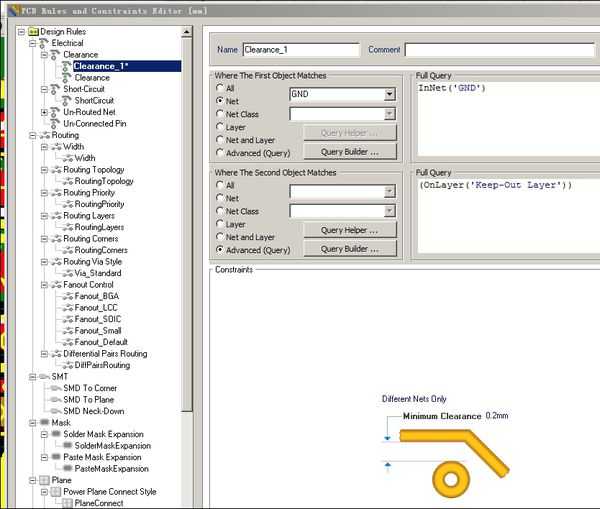Screen dimensions: 600x509
Task: Collapse the SMT tree node
Action: pyautogui.click(x=33, y=377)
